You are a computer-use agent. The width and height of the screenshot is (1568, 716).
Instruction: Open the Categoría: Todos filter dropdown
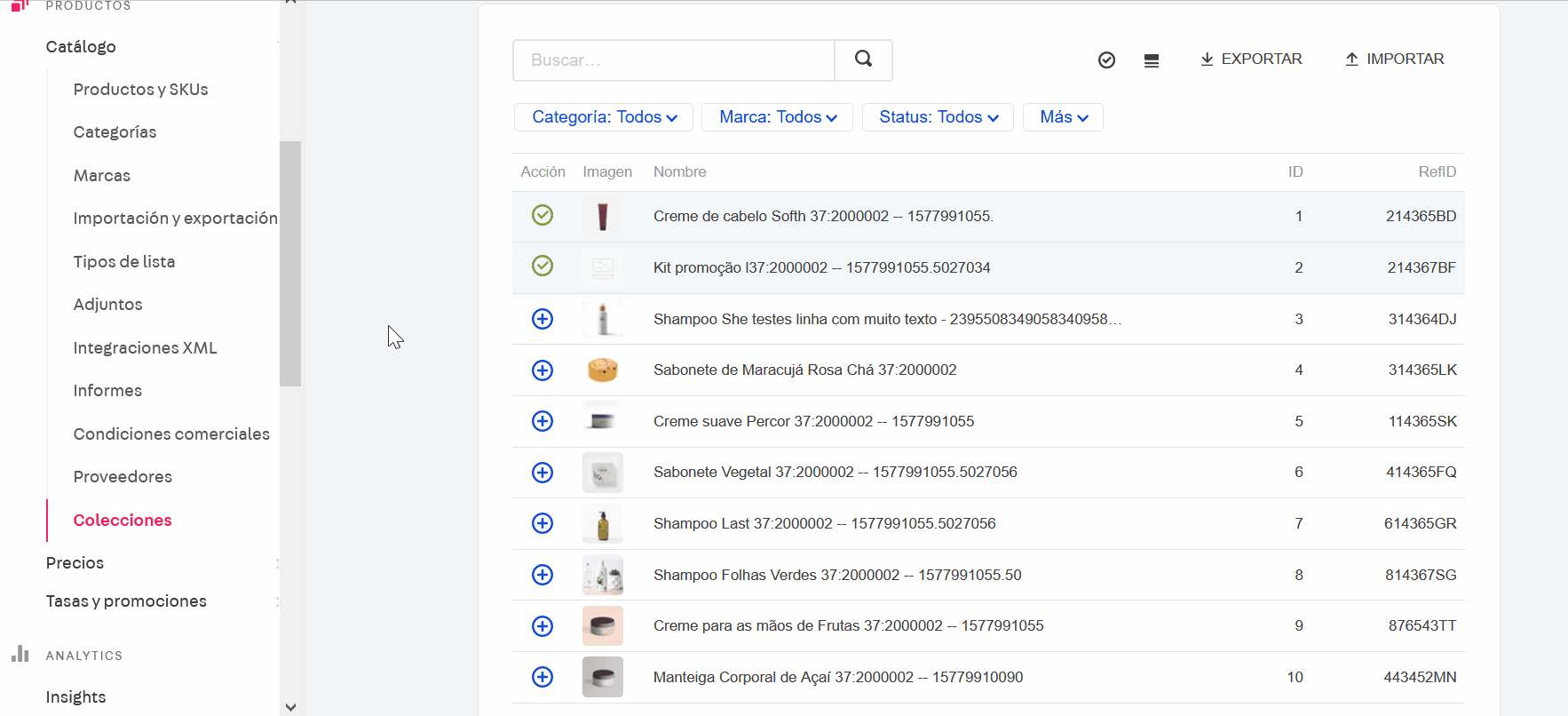pyautogui.click(x=604, y=117)
